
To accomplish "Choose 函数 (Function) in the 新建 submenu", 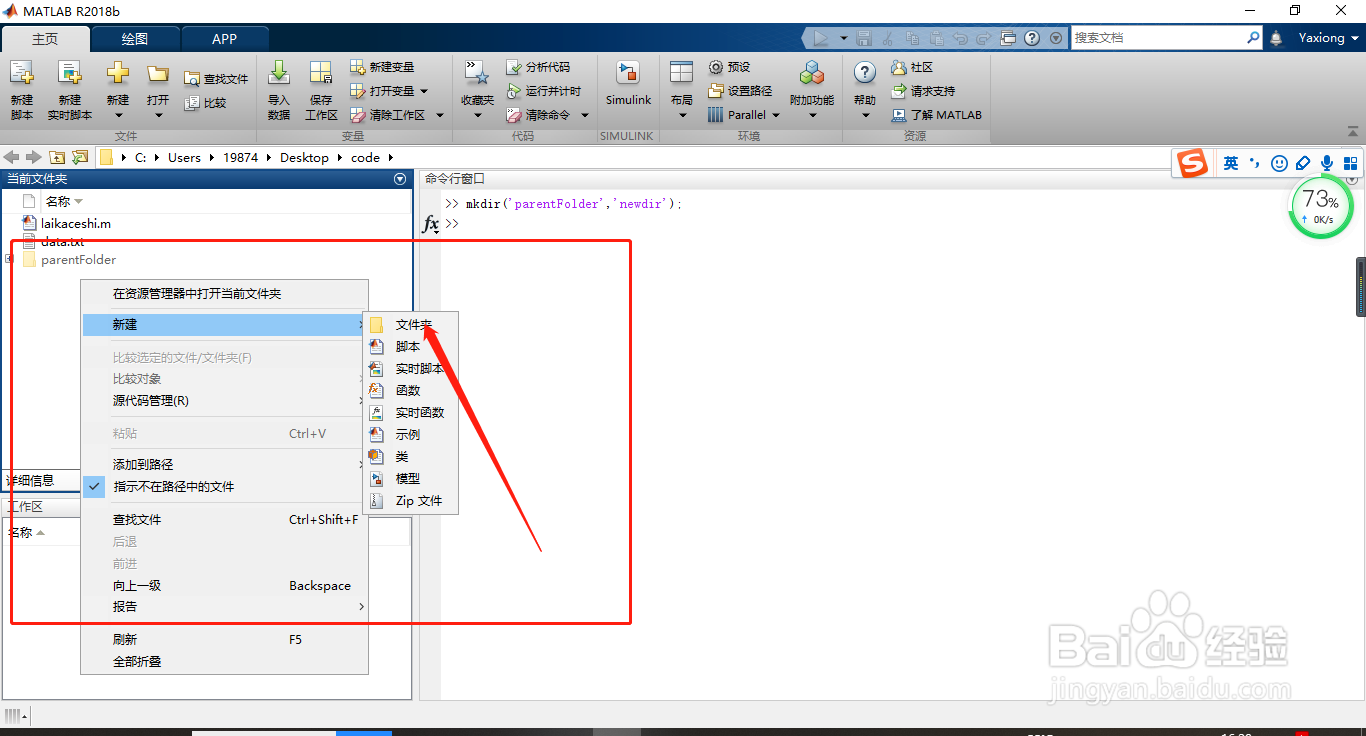I will pos(410,391).
